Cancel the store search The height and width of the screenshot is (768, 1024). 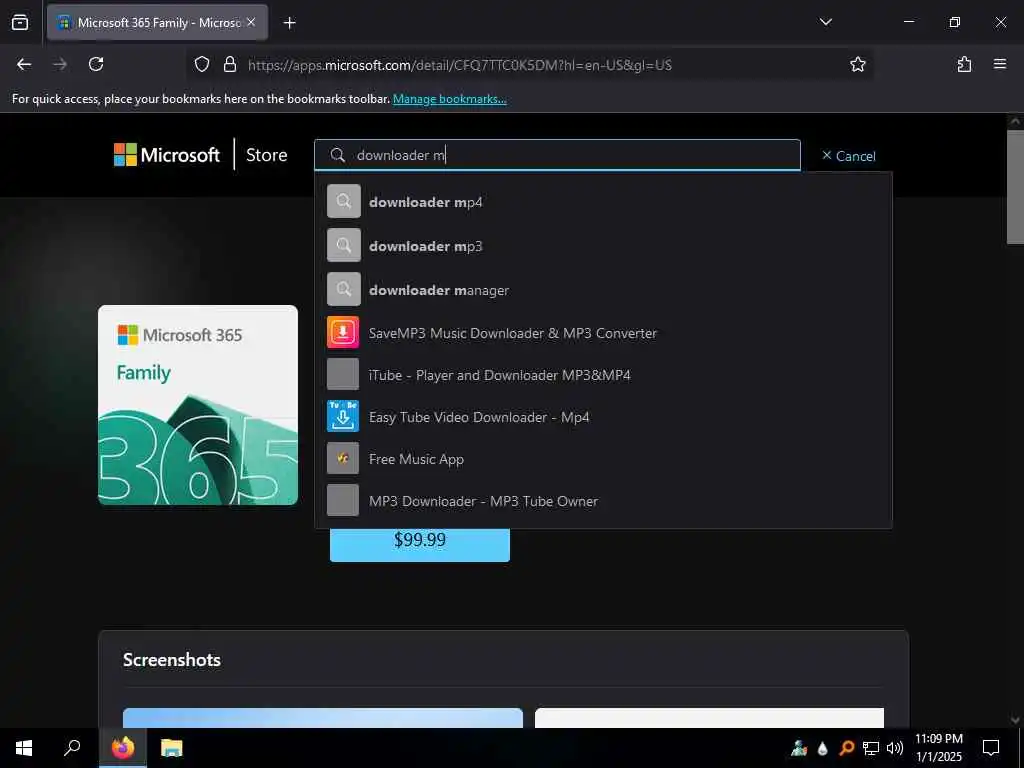(x=848, y=155)
